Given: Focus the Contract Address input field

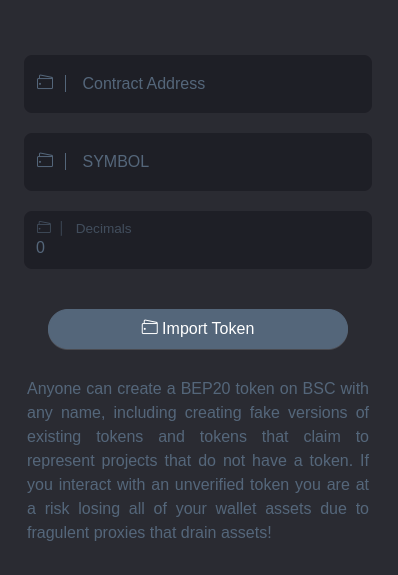Looking at the screenshot, I should pos(198,84).
